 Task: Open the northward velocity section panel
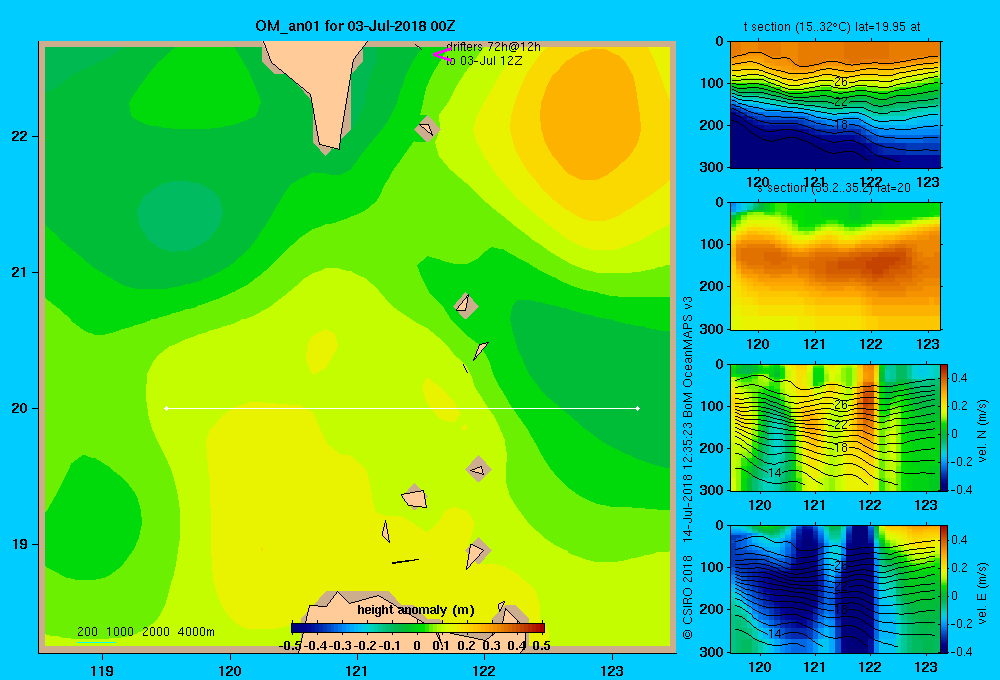click(x=835, y=427)
